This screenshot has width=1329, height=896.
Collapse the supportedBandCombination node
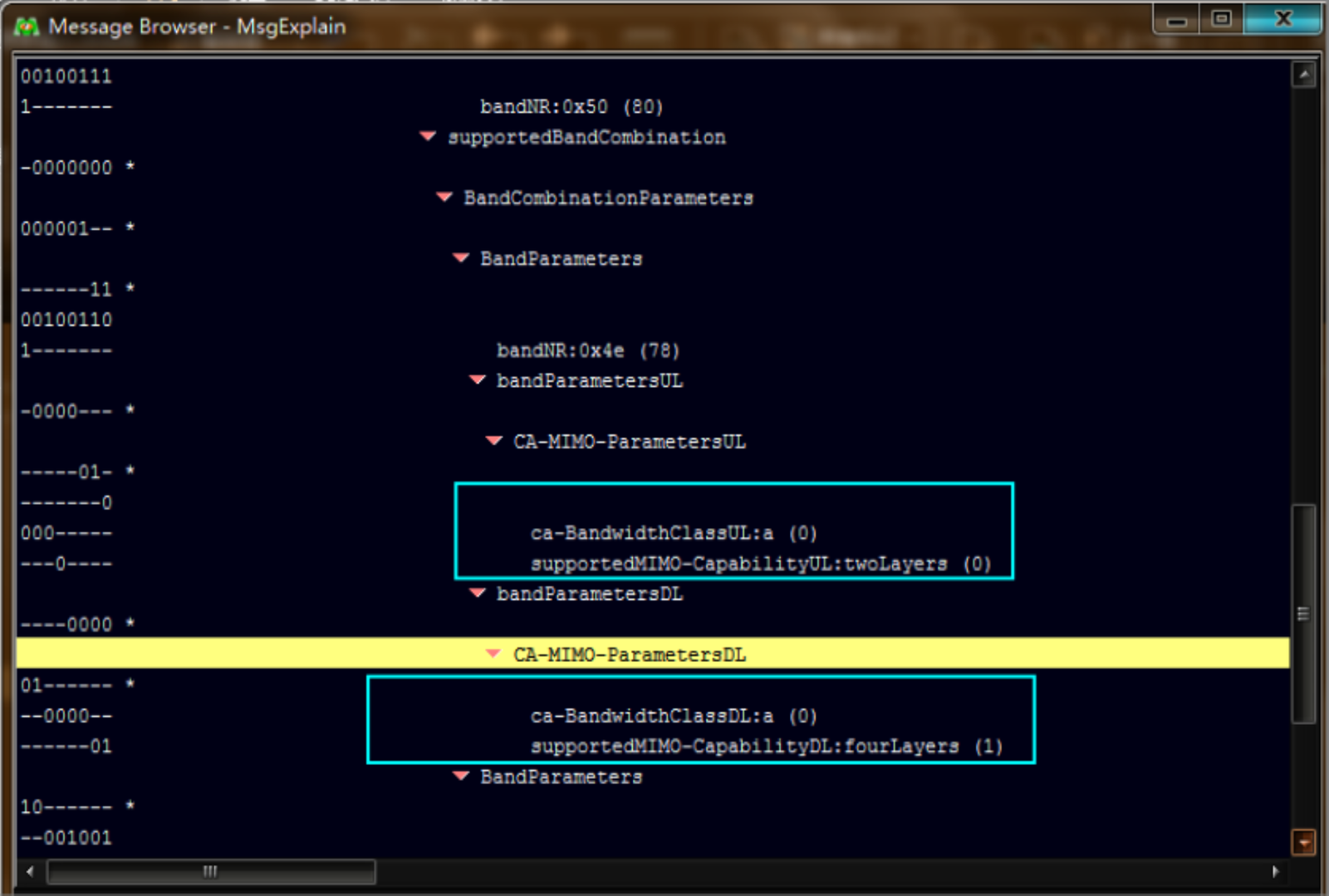click(428, 136)
